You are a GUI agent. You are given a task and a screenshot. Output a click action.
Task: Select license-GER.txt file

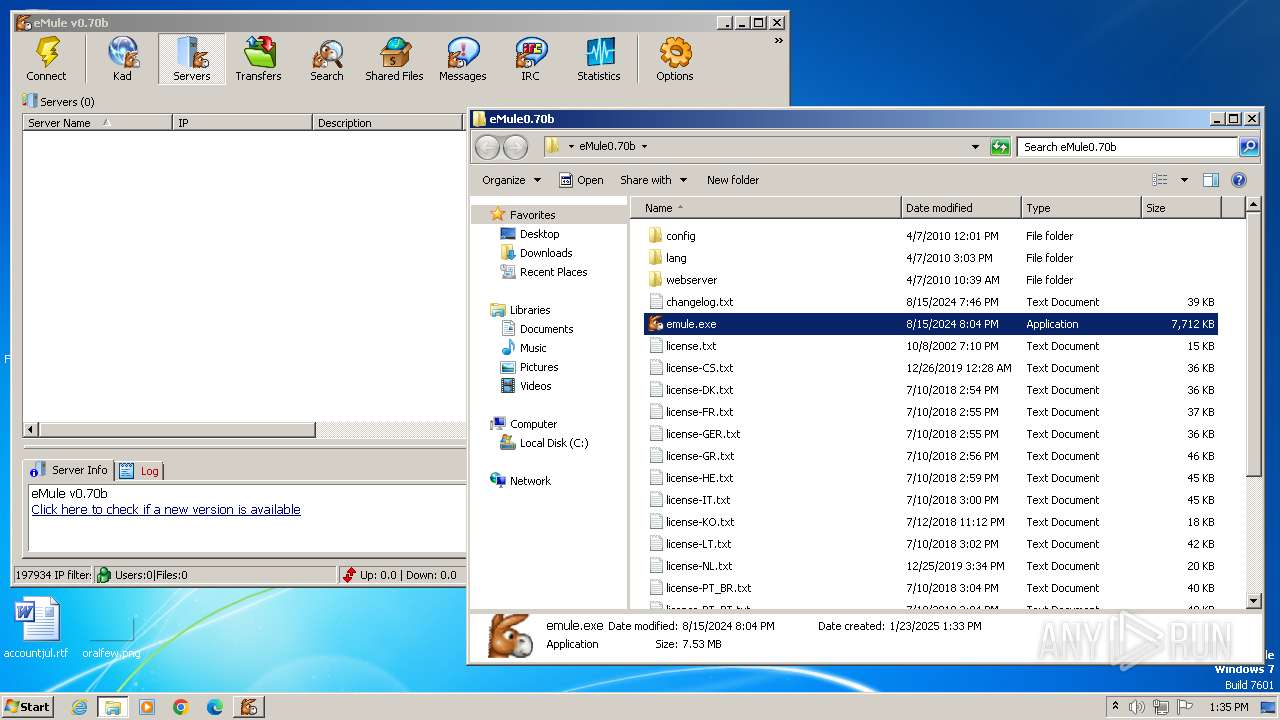click(931, 434)
